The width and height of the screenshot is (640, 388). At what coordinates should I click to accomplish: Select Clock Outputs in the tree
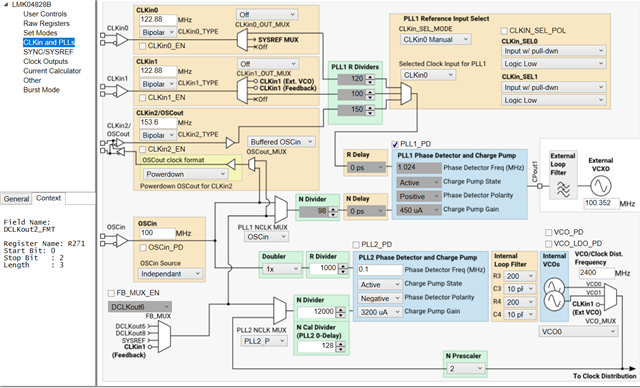46,61
